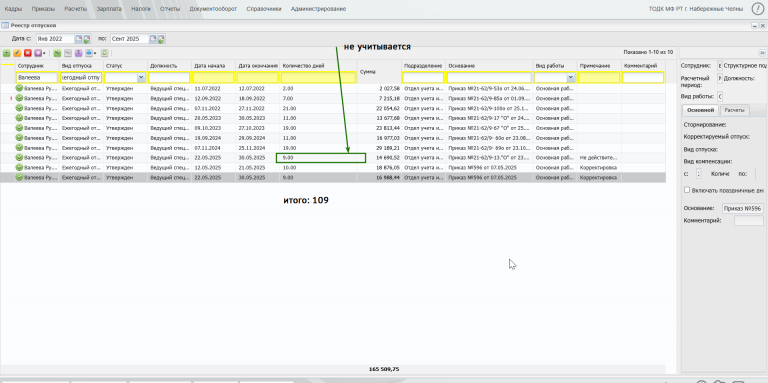Click the purple sigma sum icon
This screenshot has height=383, width=768.
[x=78, y=52]
